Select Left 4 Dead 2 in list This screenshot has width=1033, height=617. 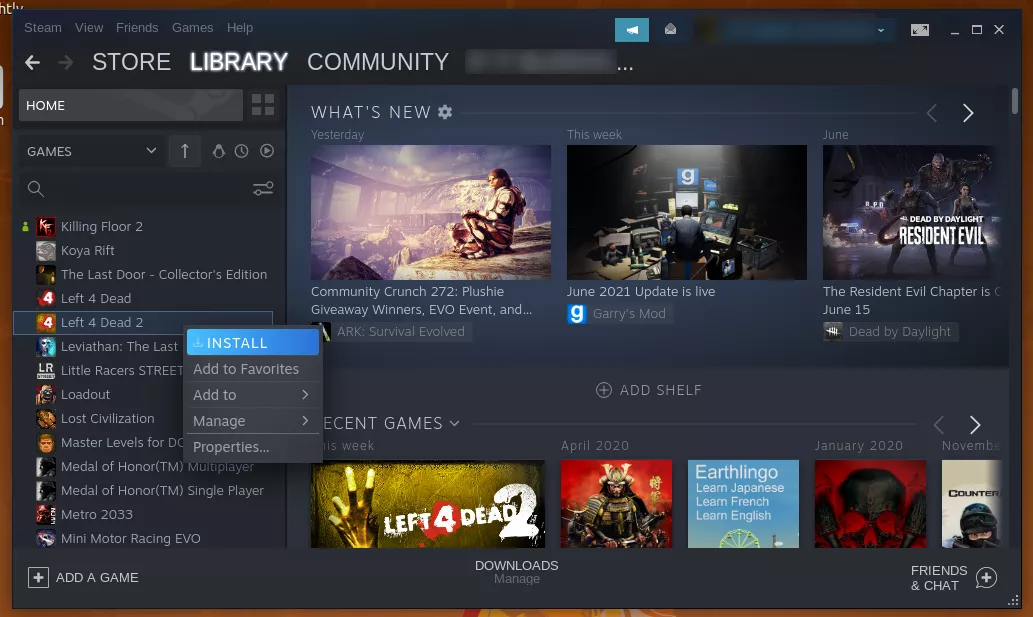point(142,323)
